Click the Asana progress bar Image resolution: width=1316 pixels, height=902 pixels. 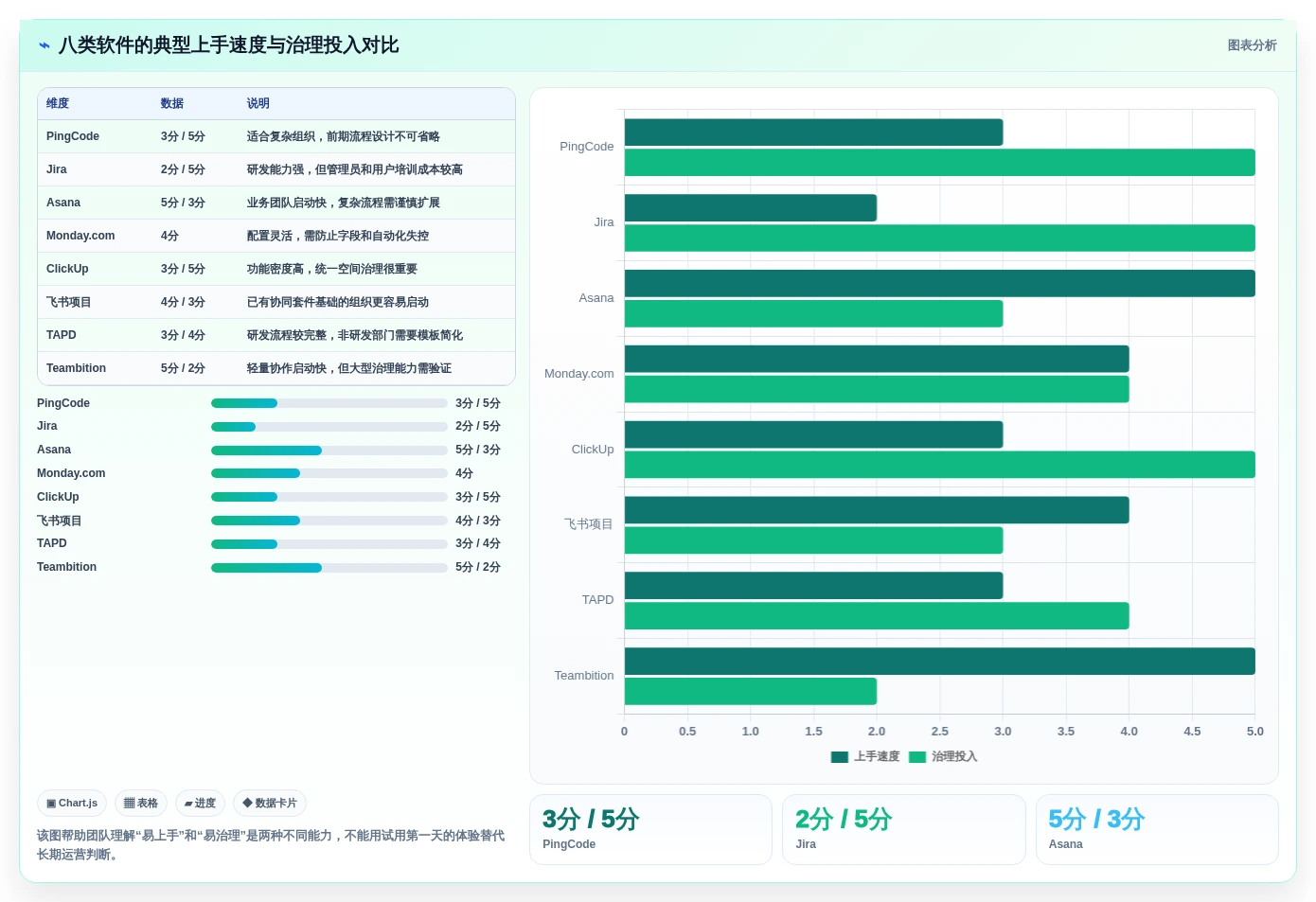(329, 451)
